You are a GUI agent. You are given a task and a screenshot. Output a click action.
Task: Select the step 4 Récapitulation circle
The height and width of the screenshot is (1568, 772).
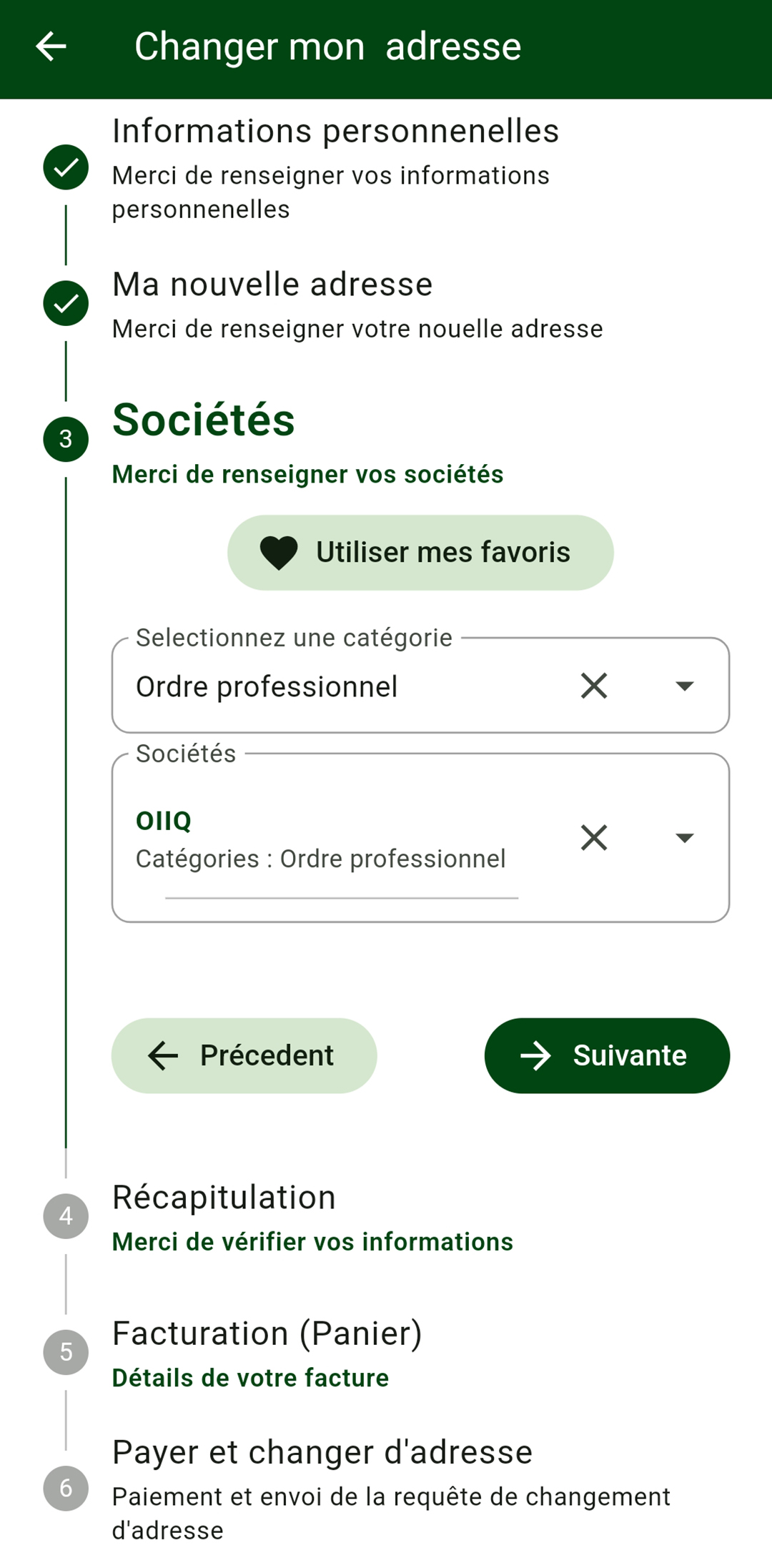tap(66, 1216)
